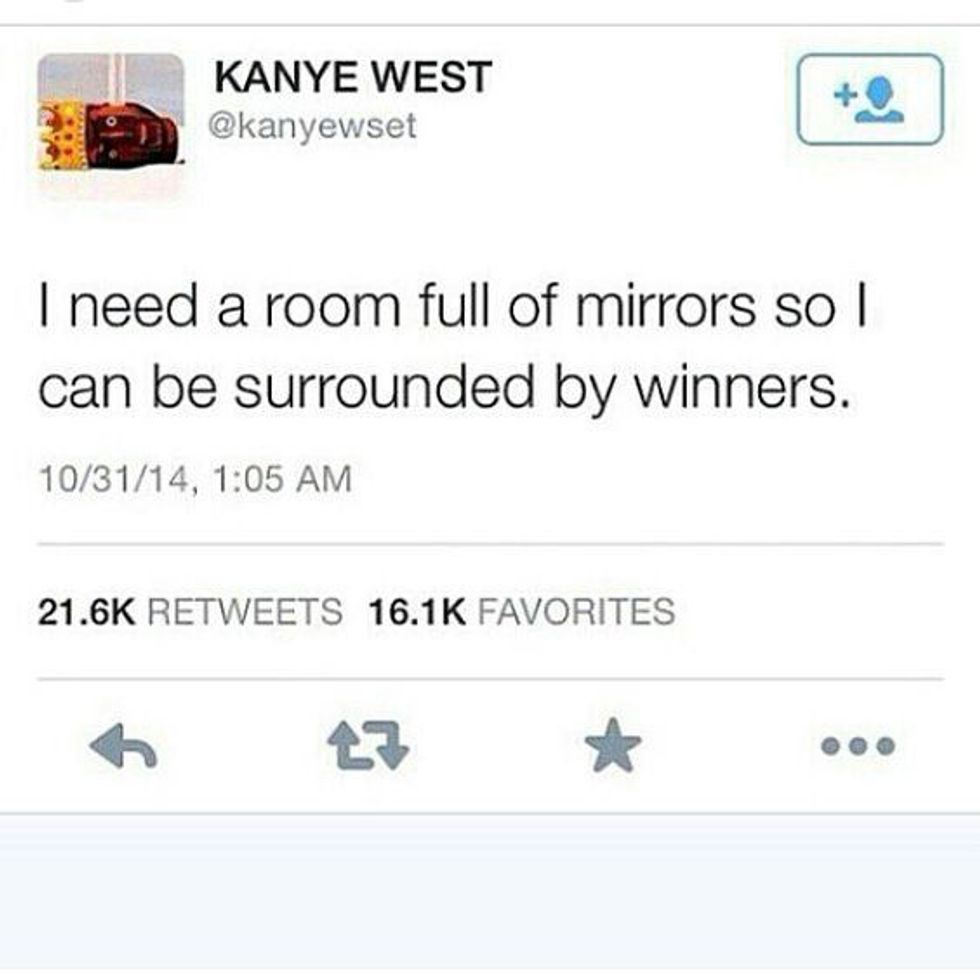
Task: Tap the reply arrow icon
Action: tap(123, 745)
